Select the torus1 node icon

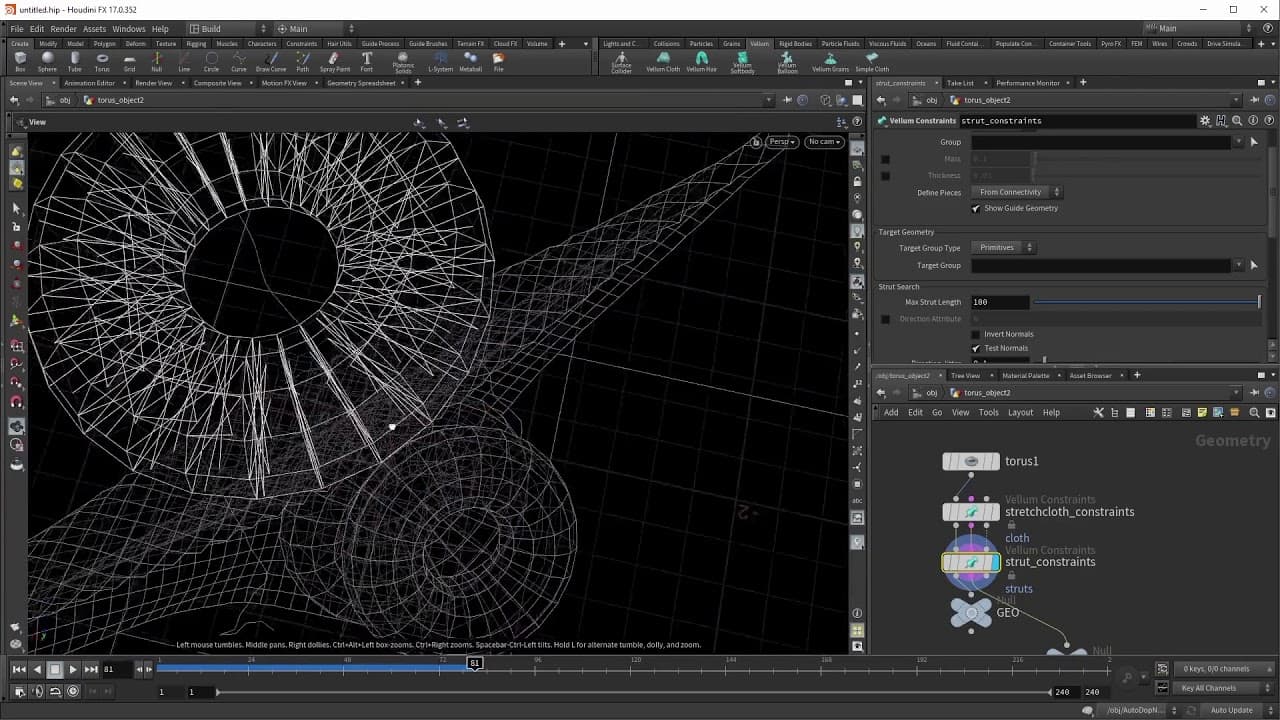coord(971,461)
